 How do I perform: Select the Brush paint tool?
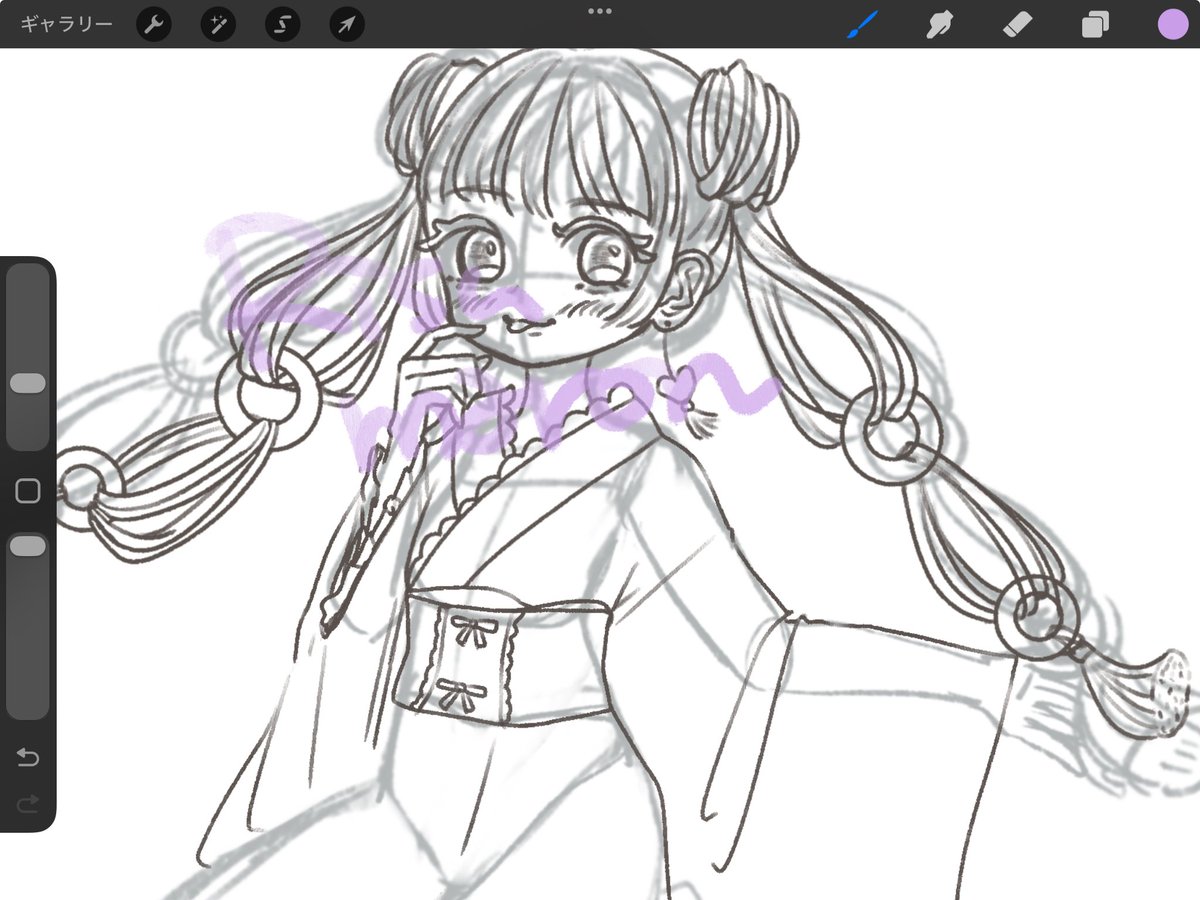click(x=862, y=24)
